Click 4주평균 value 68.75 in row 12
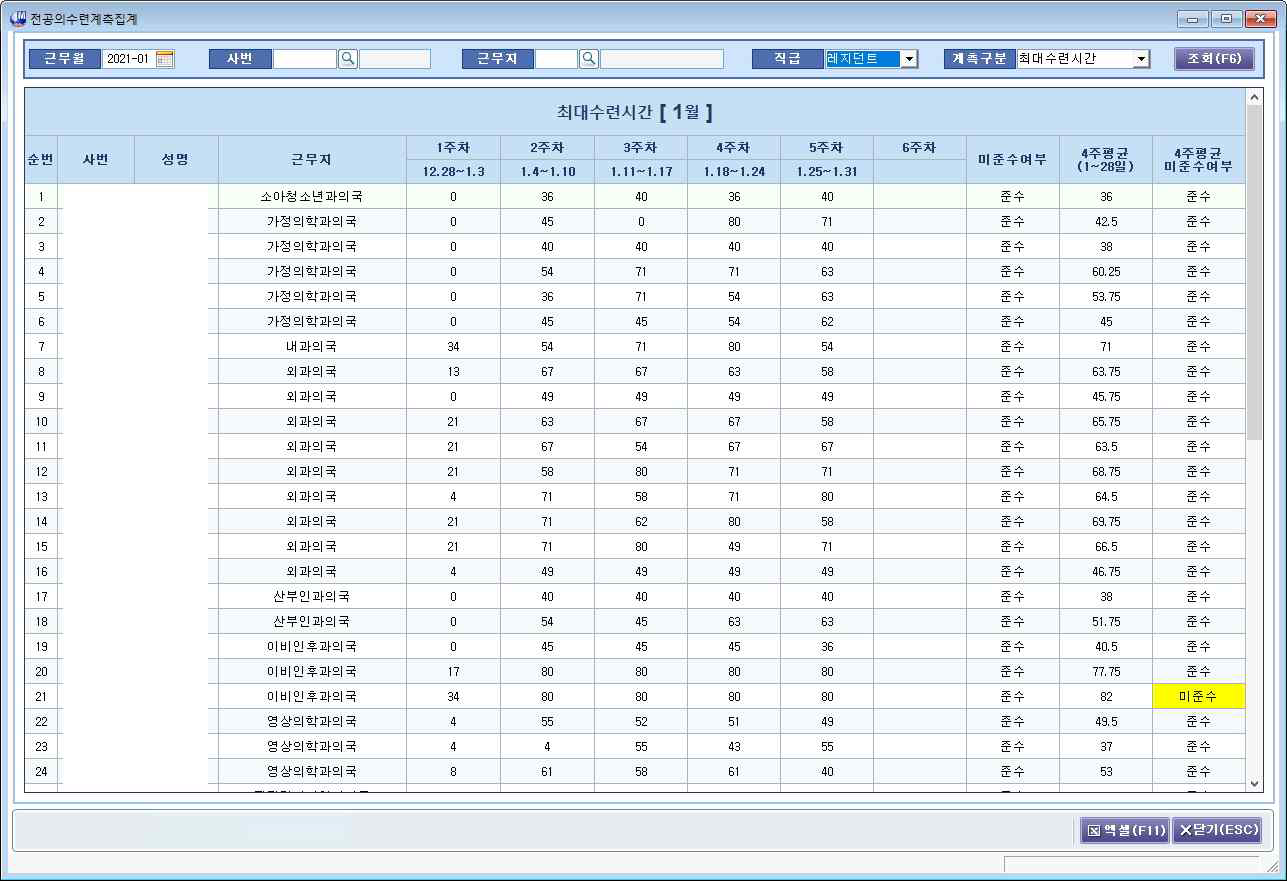Screen dimensions: 1287x881 (x=1105, y=472)
